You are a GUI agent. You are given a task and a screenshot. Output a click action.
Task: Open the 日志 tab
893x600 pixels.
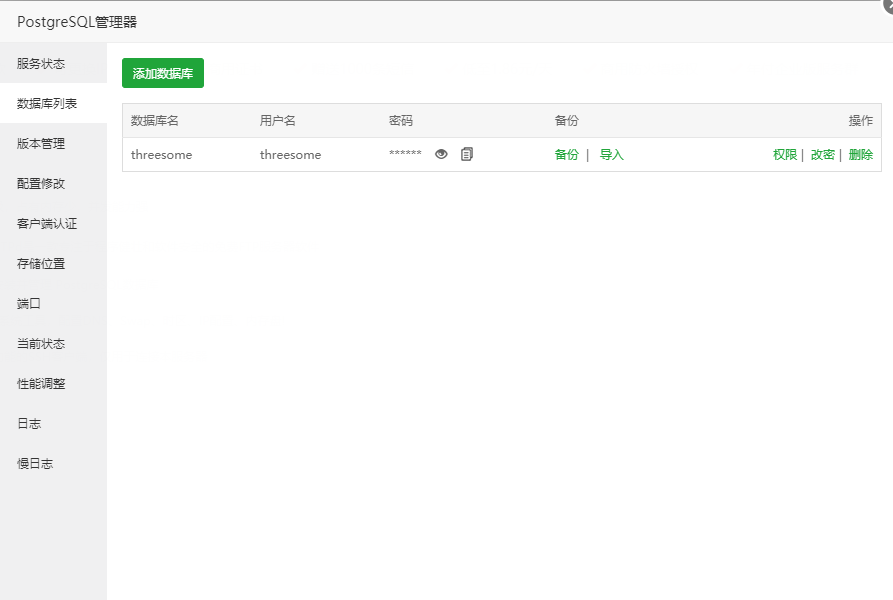pyautogui.click(x=54, y=424)
